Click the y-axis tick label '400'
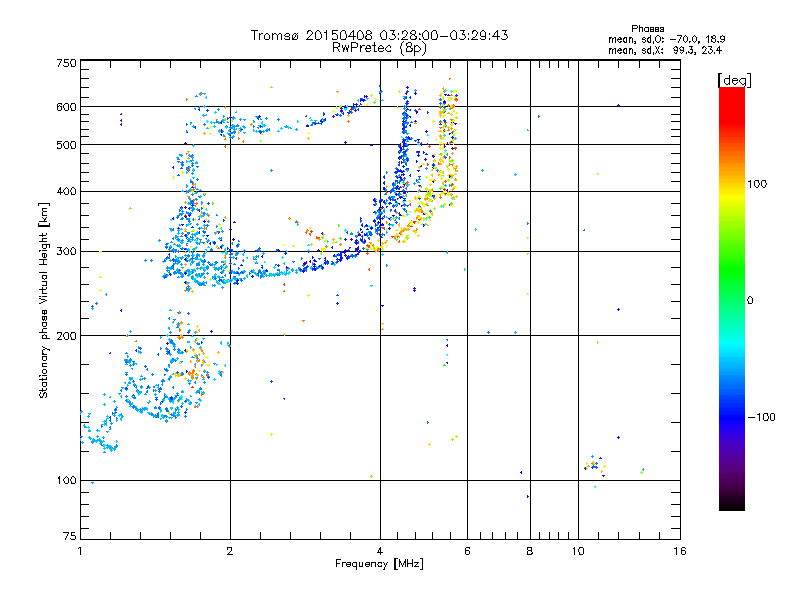 tap(66, 191)
